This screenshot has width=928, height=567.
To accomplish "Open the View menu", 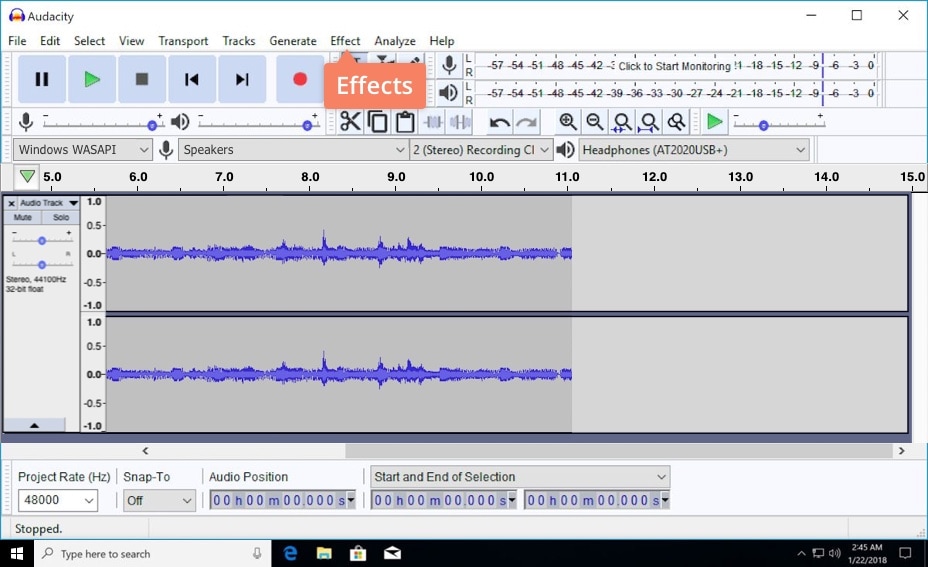I will point(131,41).
